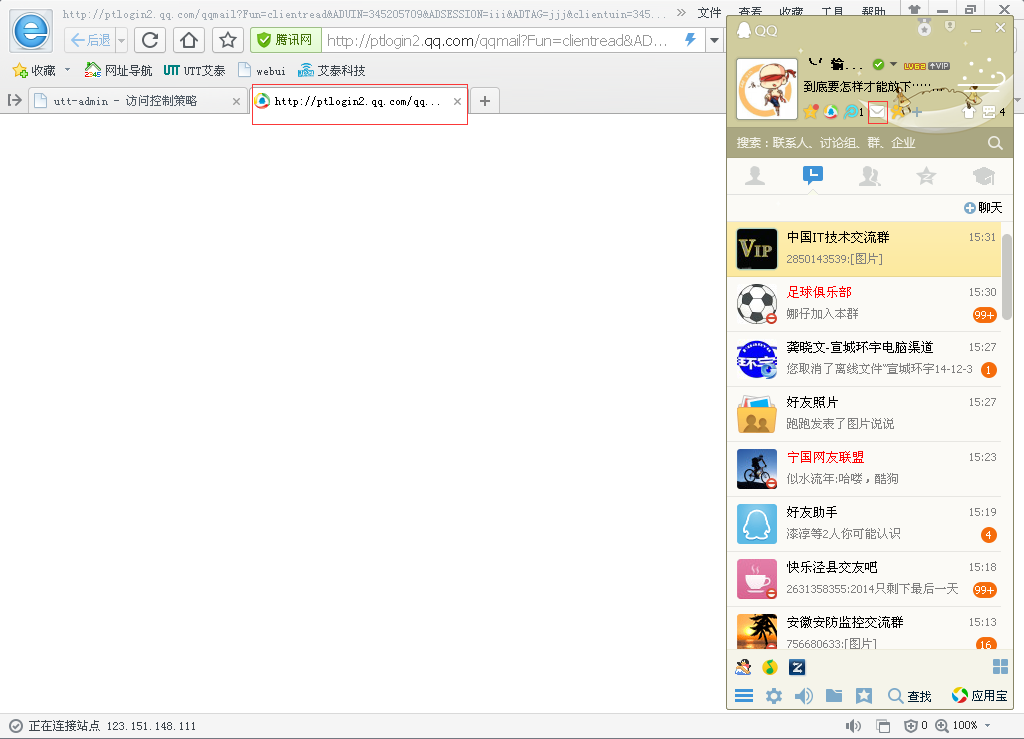Viewport: 1024px width, 739px height.
Task: Switch to the QQ Groups tab
Action: (x=869, y=176)
